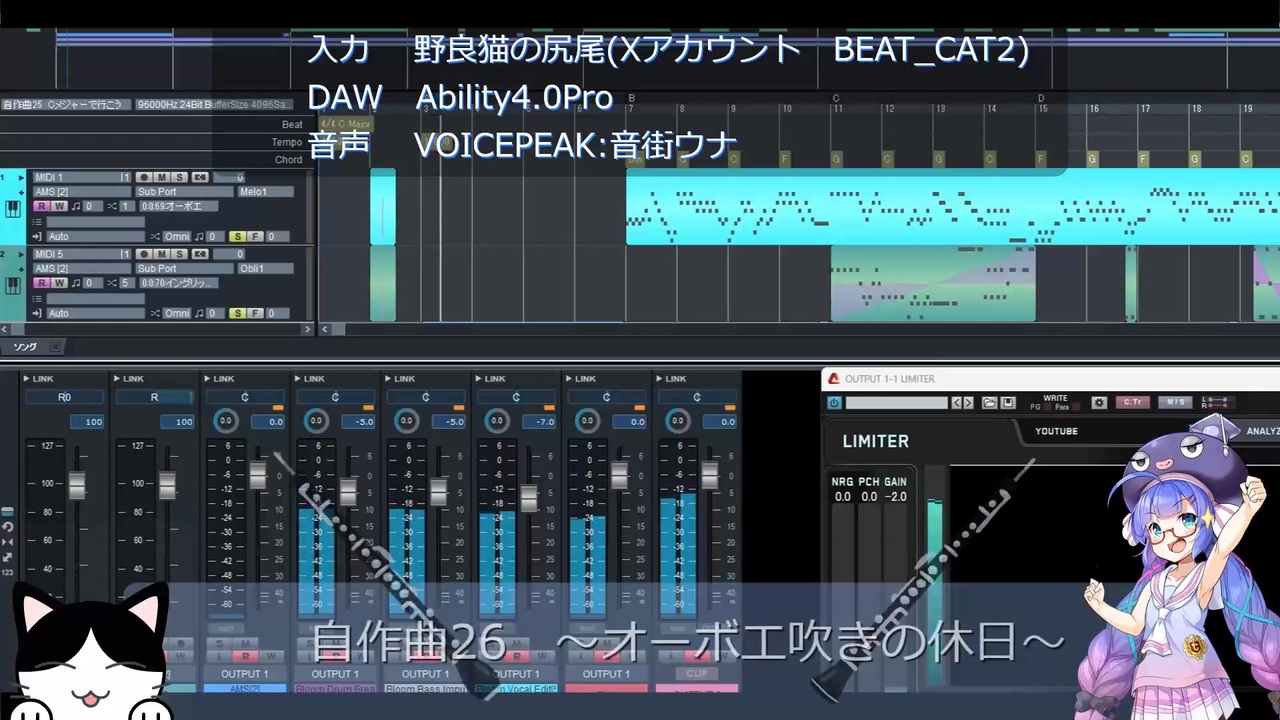Viewport: 1280px width, 720px height.
Task: Click the C.Tr button in Limiter
Action: (1132, 403)
